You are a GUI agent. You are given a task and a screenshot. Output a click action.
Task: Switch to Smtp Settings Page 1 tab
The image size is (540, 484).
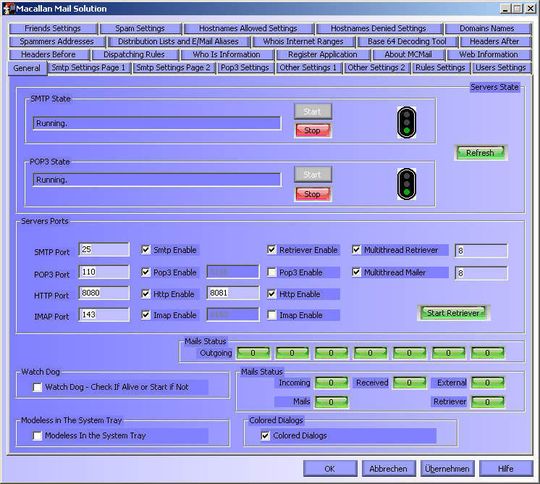click(89, 68)
